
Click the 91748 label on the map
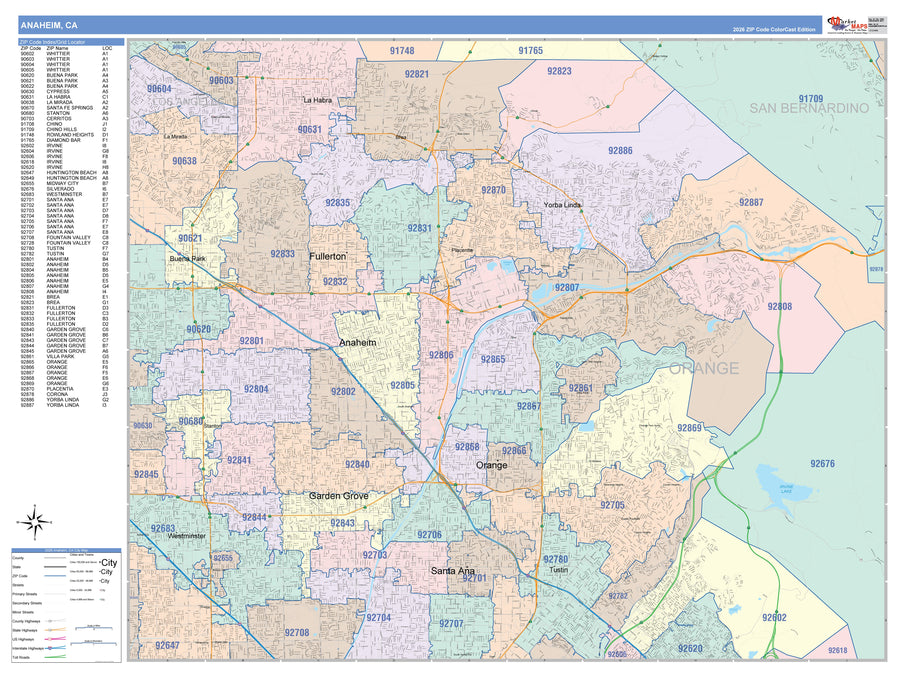tap(402, 51)
